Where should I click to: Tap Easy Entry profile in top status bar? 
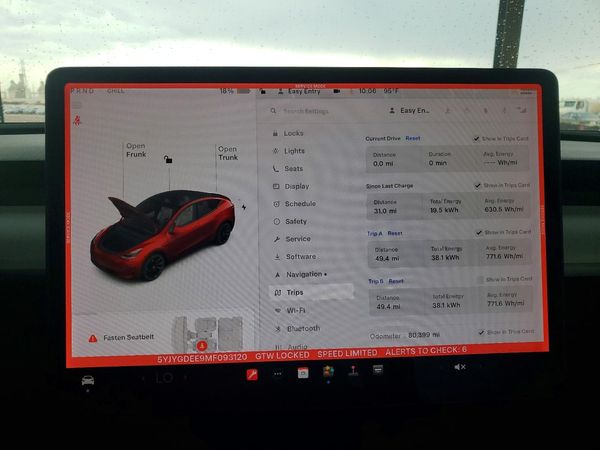(x=299, y=91)
